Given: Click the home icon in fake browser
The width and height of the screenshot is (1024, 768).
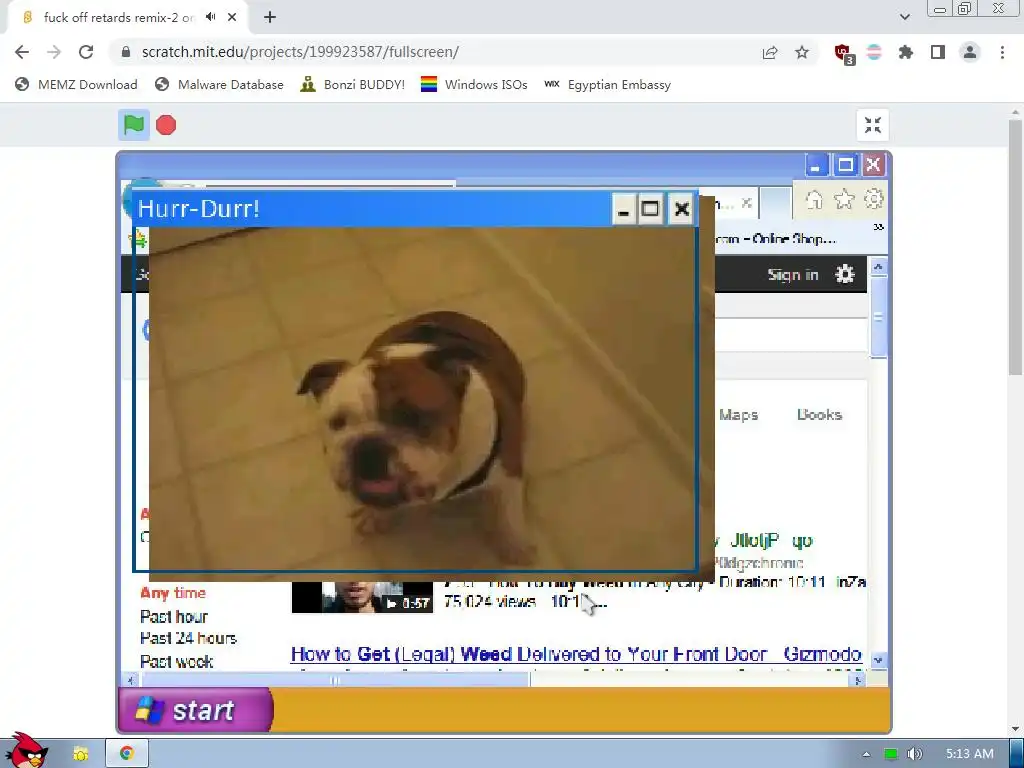Looking at the screenshot, I should pyautogui.click(x=814, y=199).
